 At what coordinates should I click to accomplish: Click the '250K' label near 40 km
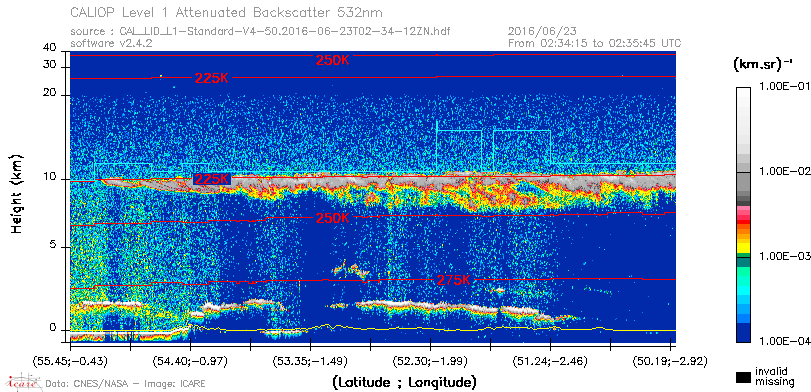pos(333,60)
